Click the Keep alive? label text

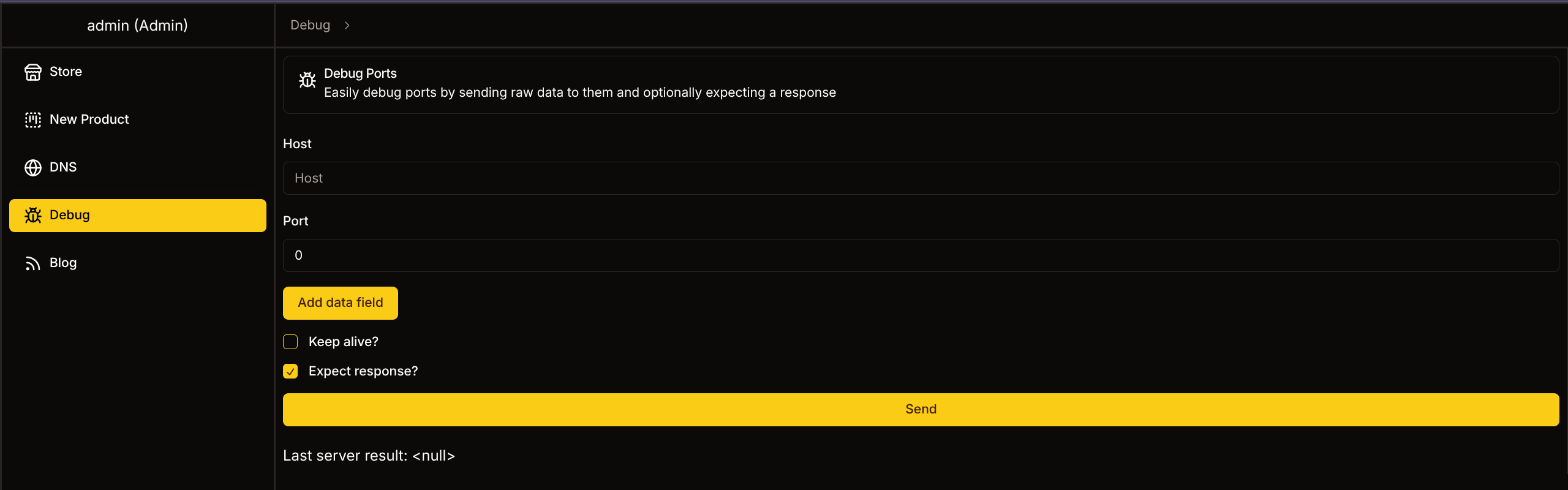[x=343, y=342]
